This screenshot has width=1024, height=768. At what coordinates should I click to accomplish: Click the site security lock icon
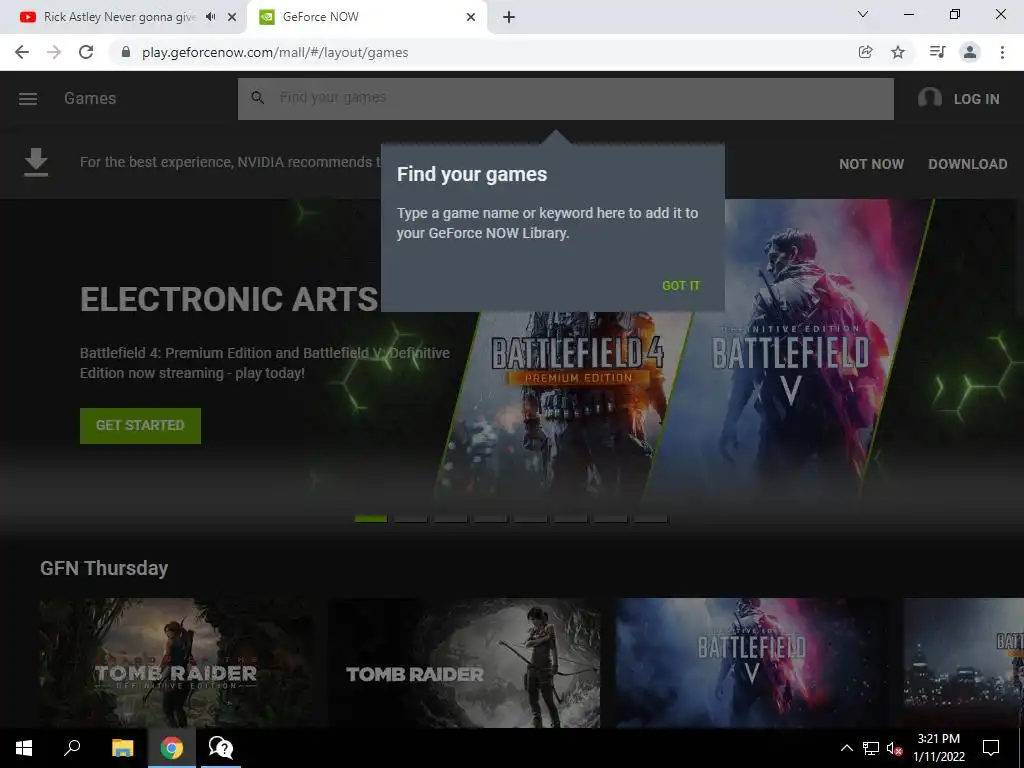pos(126,52)
